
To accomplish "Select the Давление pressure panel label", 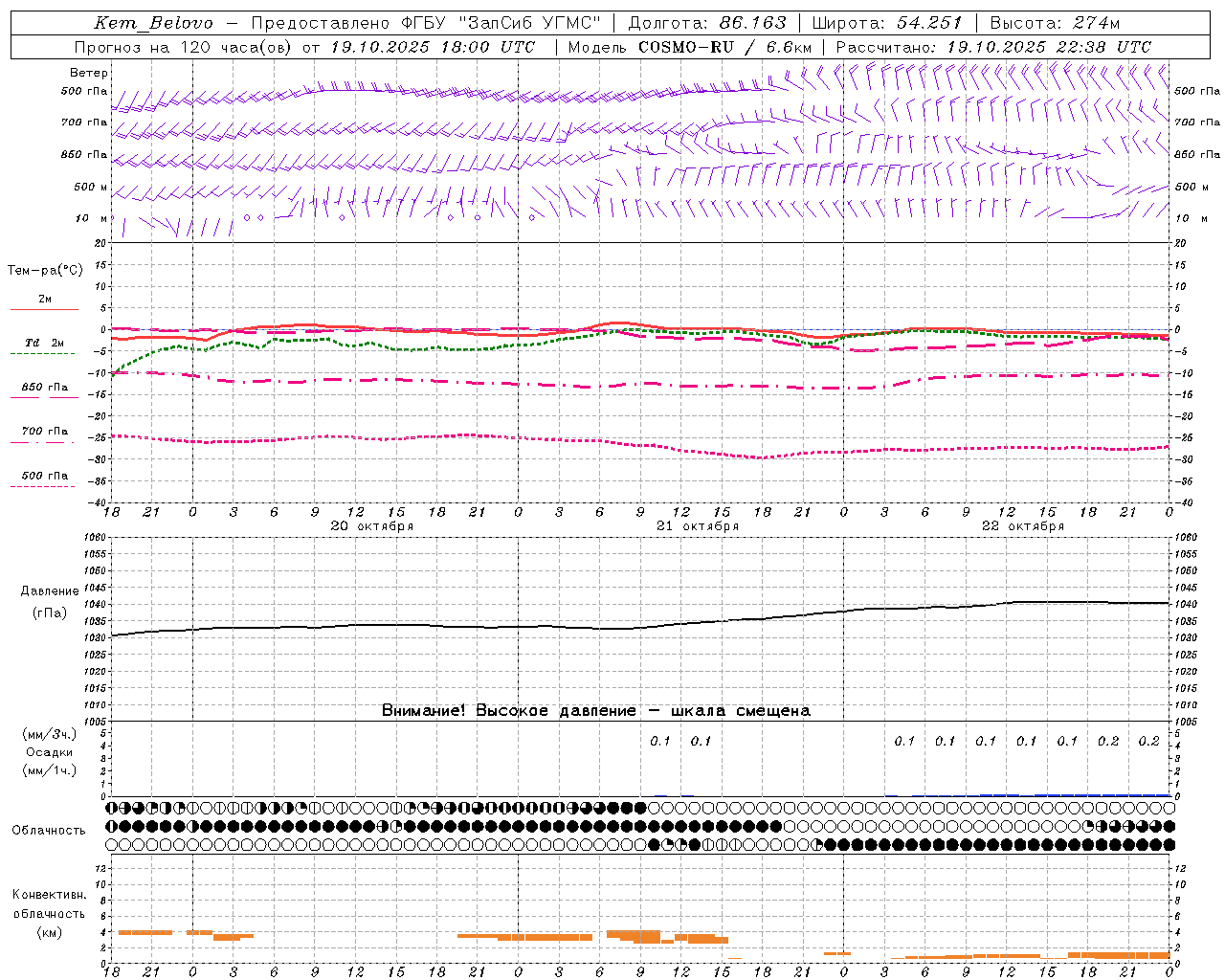I will coord(50,591).
